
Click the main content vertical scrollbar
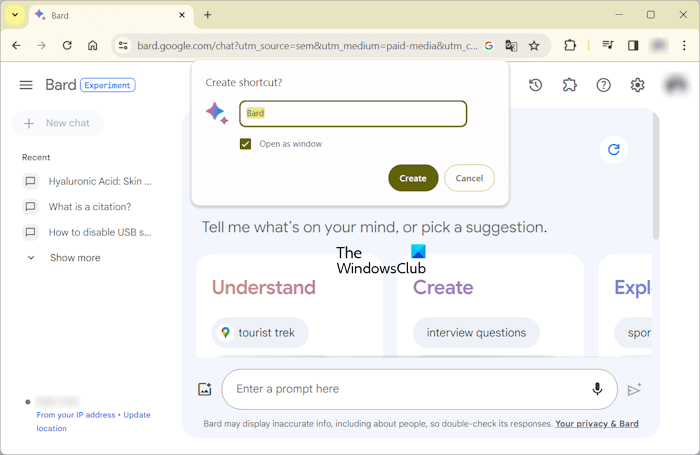[x=655, y=174]
